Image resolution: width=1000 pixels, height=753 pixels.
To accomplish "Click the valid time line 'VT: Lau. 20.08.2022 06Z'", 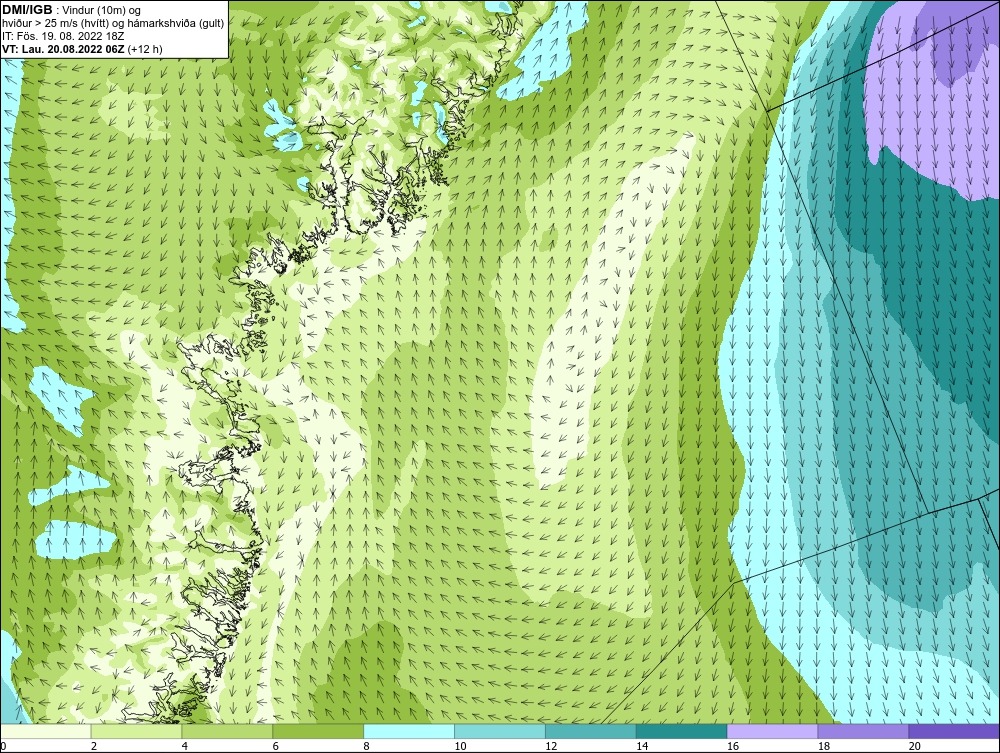I will click(63, 49).
